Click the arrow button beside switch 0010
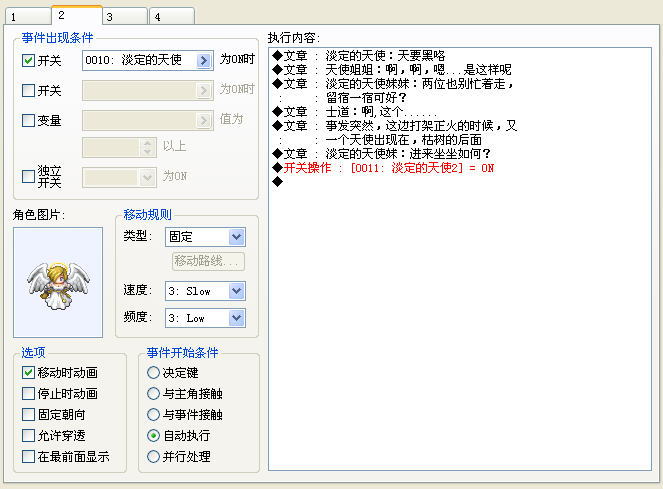This screenshot has width=663, height=489. [203, 60]
